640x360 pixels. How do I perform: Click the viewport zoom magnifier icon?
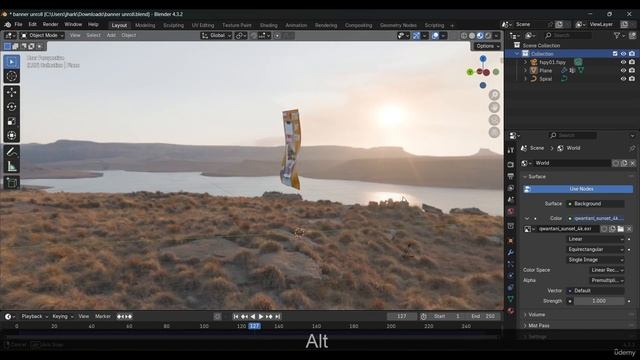pos(494,95)
